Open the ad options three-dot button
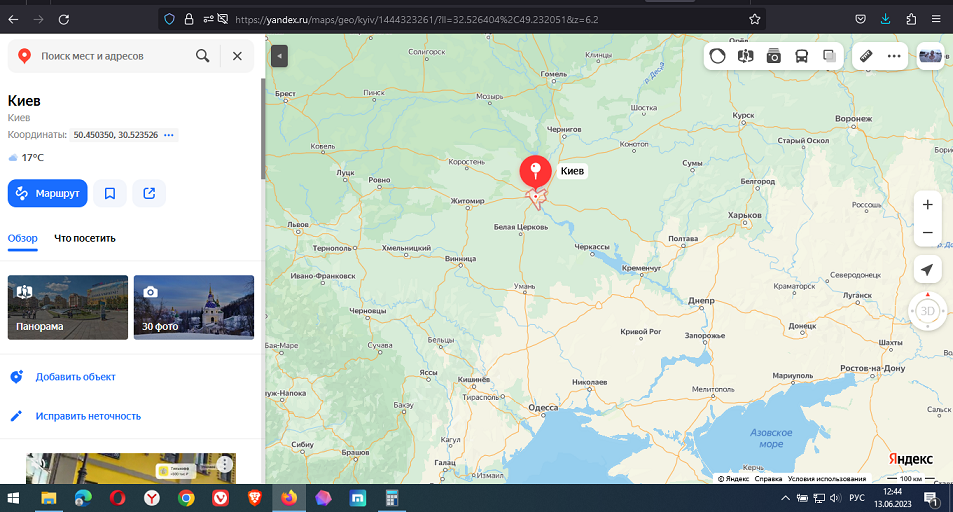 224,465
